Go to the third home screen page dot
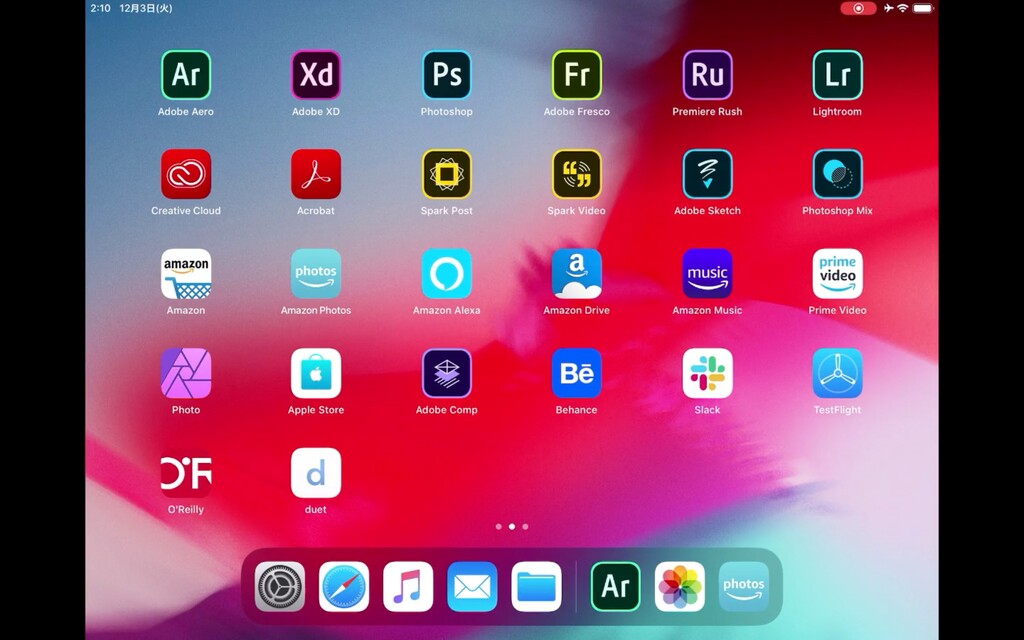 click(x=525, y=526)
